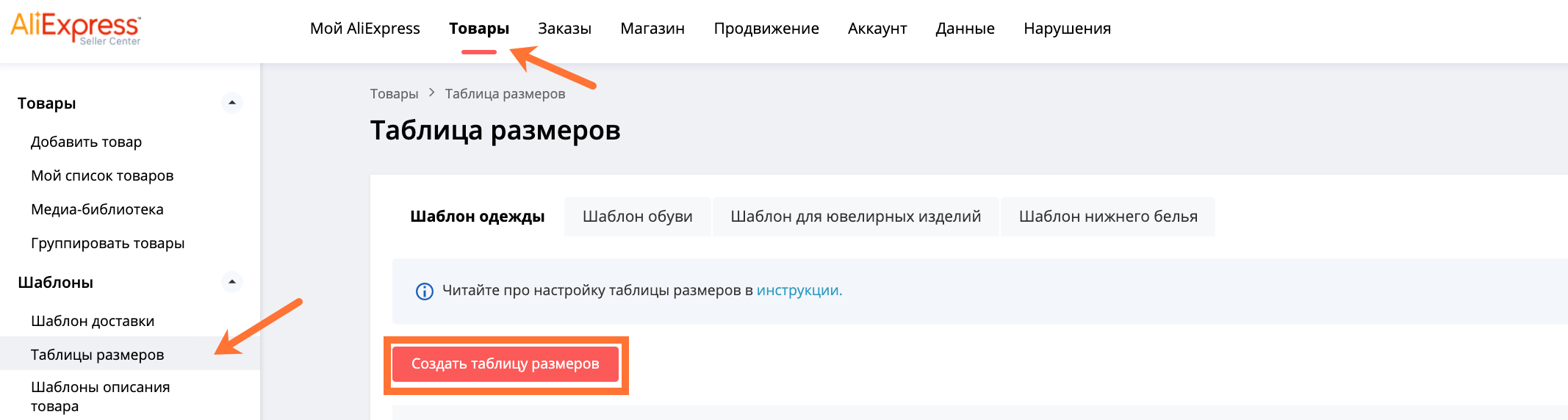
Task: Open the Нарушения menu
Action: point(1067,29)
